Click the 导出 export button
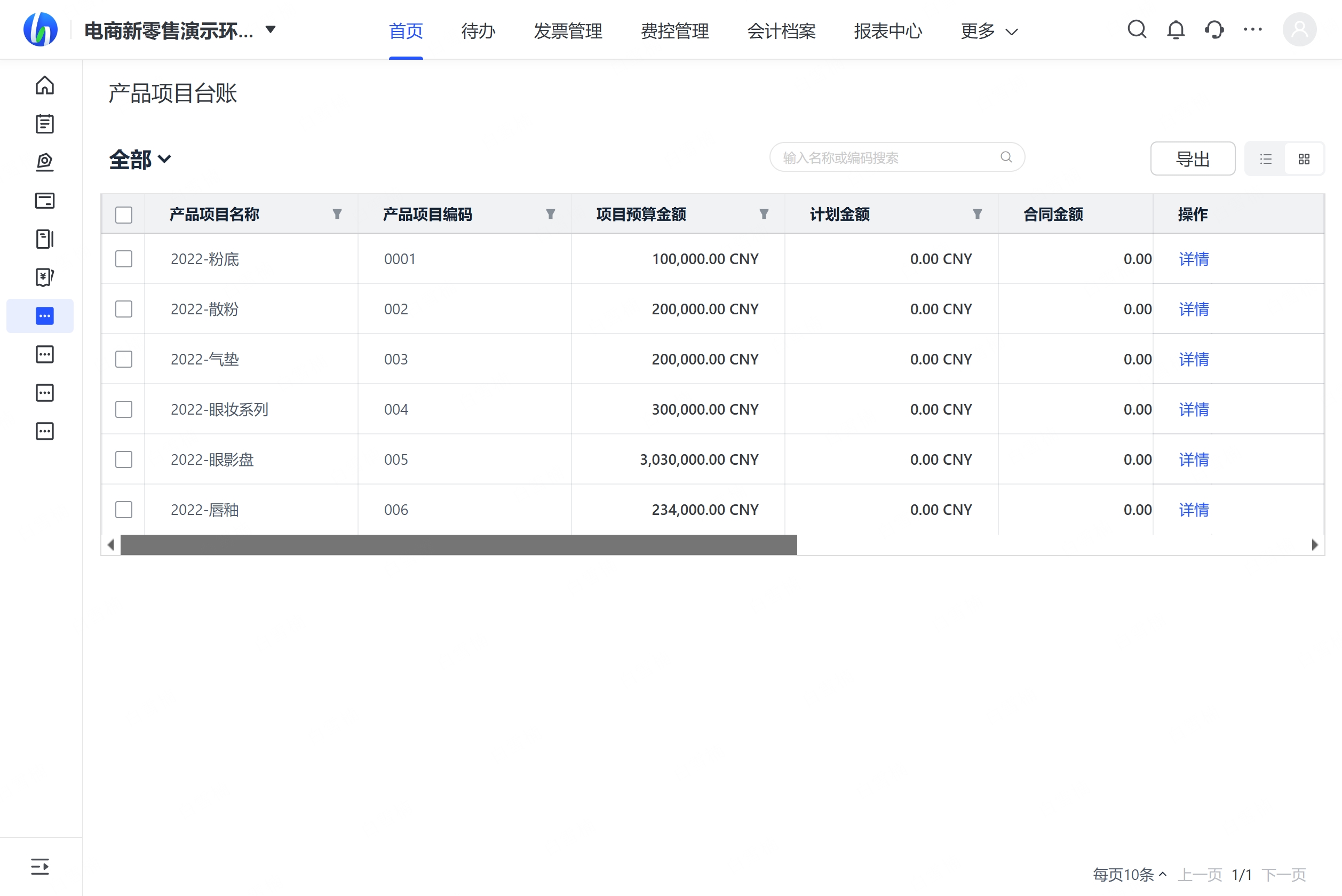The width and height of the screenshot is (1342, 896). [1193, 159]
